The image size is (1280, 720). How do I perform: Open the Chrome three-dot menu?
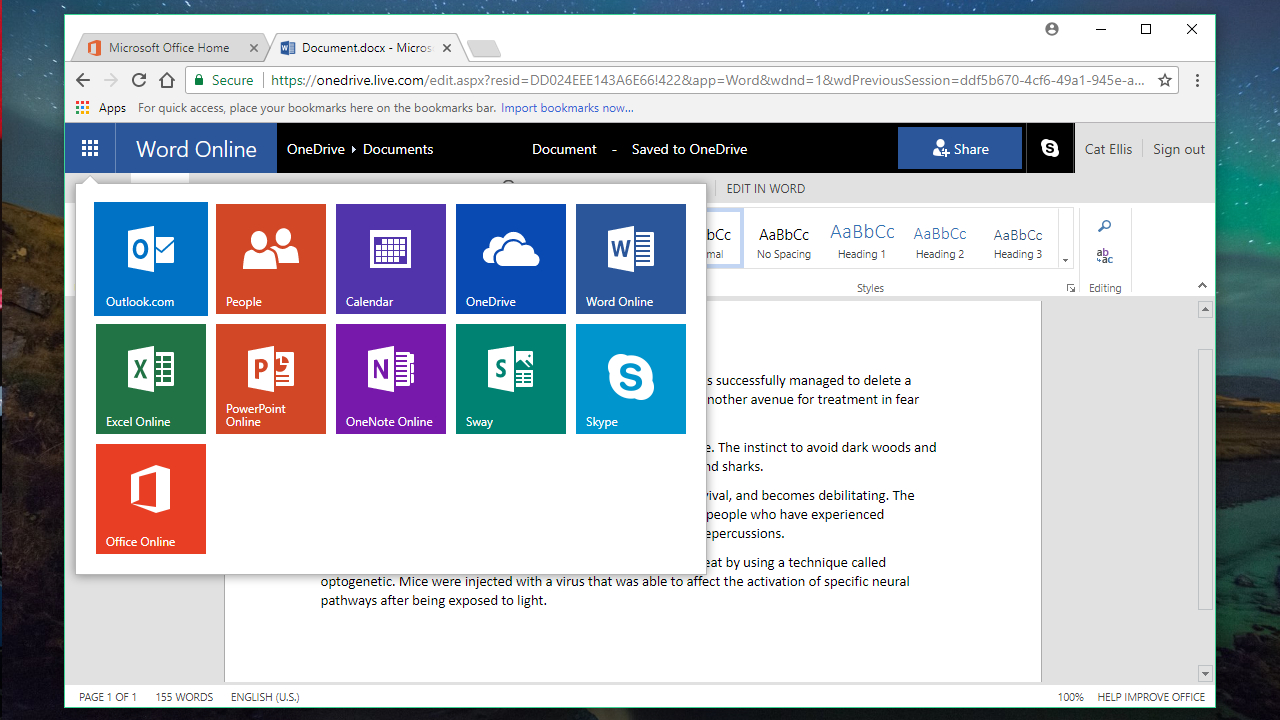pyautogui.click(x=1197, y=80)
